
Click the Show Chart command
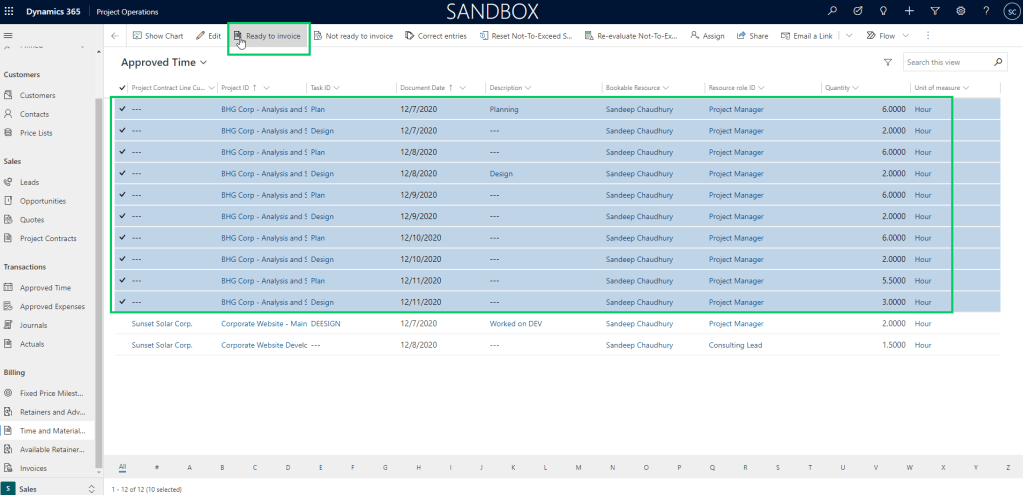158,36
